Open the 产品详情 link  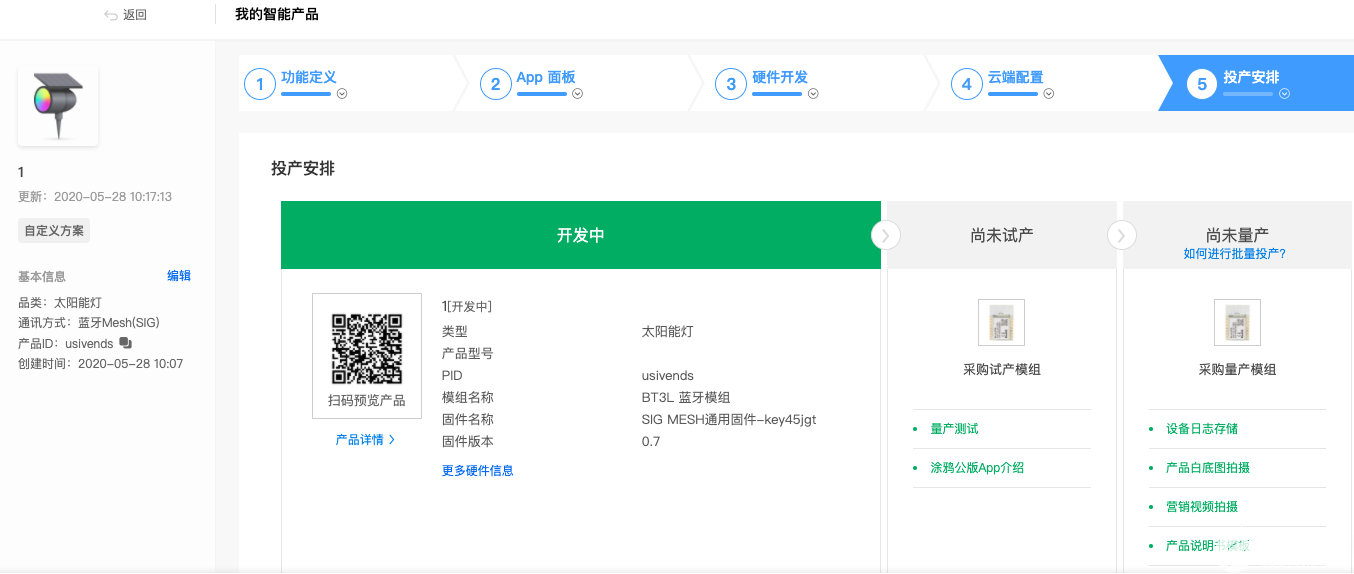[x=365, y=440]
